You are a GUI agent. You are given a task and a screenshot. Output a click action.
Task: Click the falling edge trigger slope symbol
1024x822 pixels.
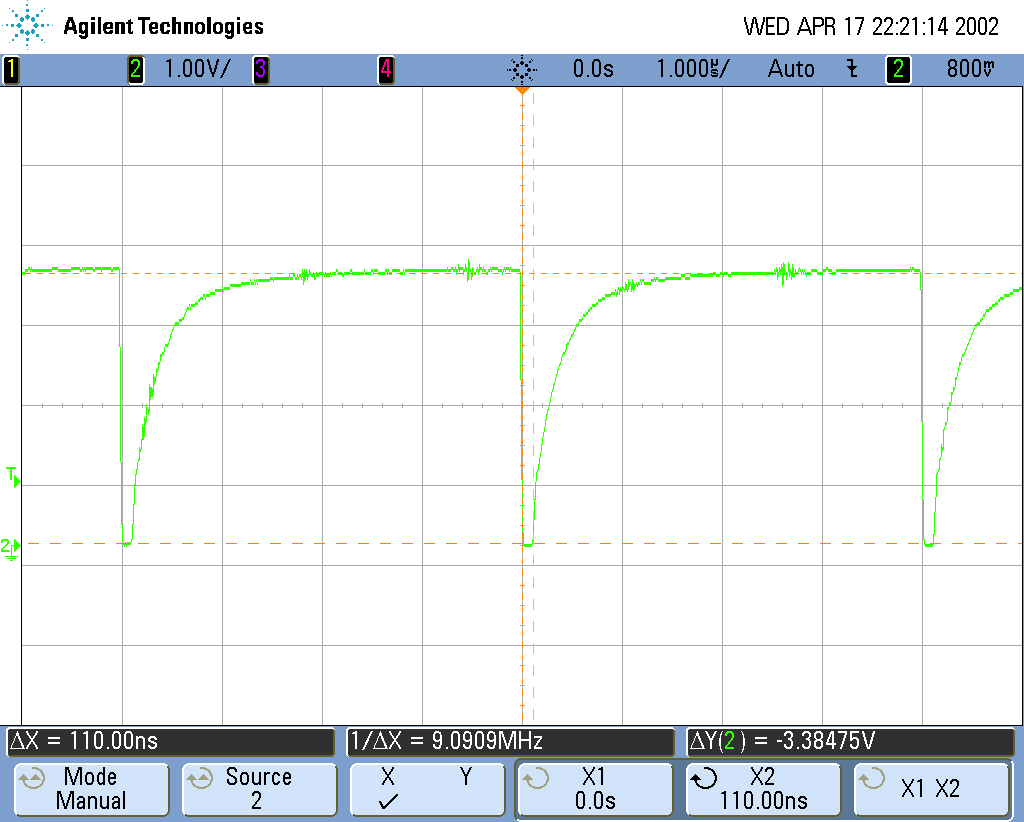(852, 69)
